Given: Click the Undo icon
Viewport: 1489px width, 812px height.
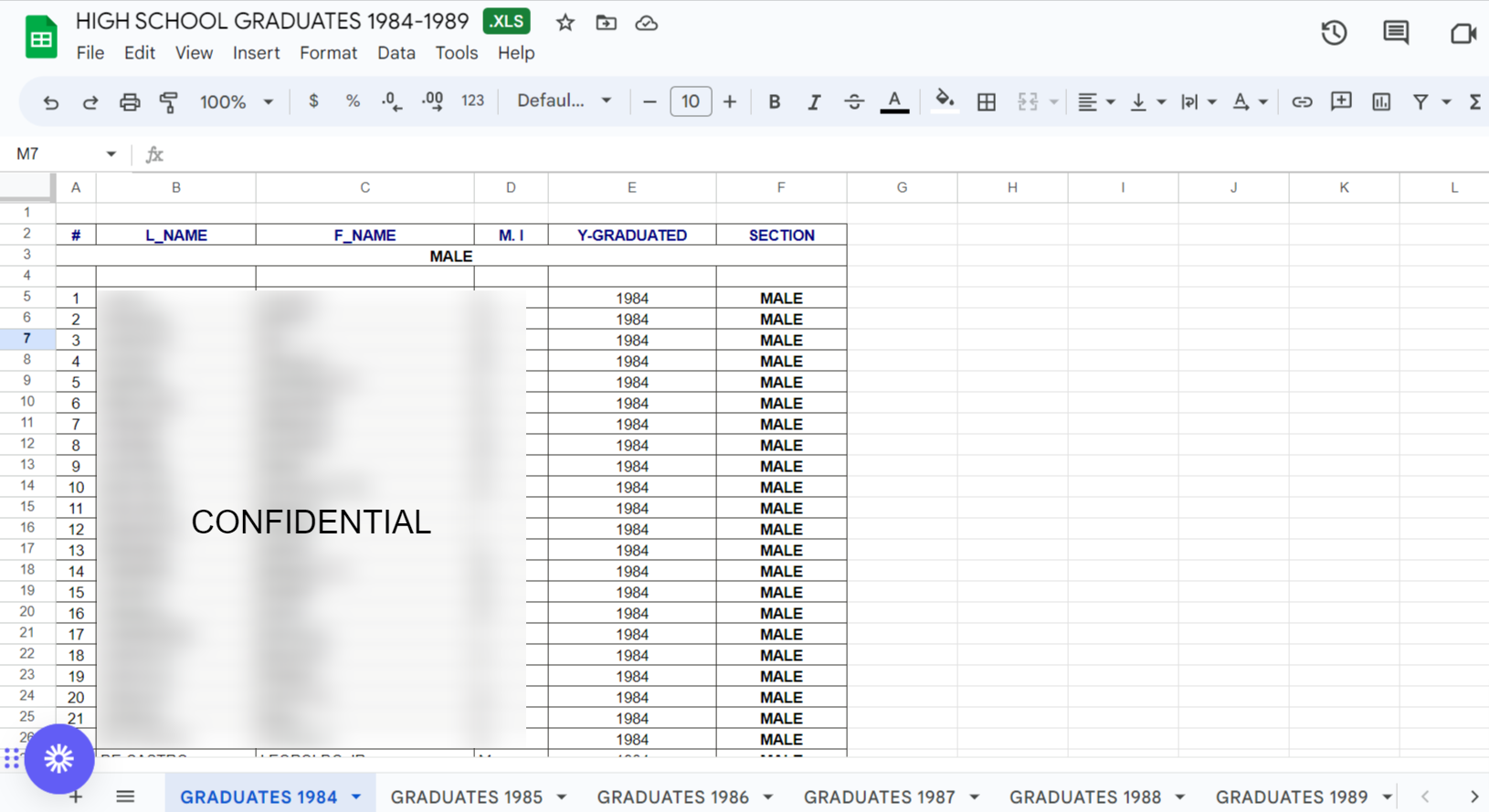Looking at the screenshot, I should click(51, 102).
